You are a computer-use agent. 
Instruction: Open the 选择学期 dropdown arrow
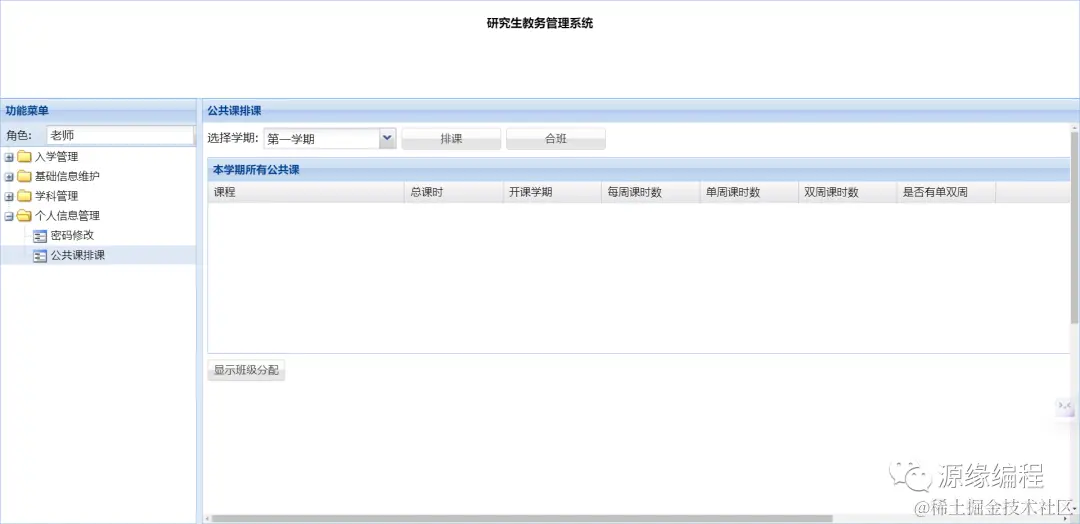pos(387,138)
